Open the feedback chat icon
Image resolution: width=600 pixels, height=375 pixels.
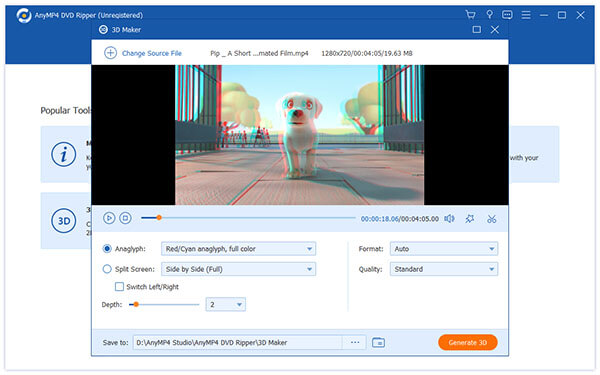tap(507, 15)
